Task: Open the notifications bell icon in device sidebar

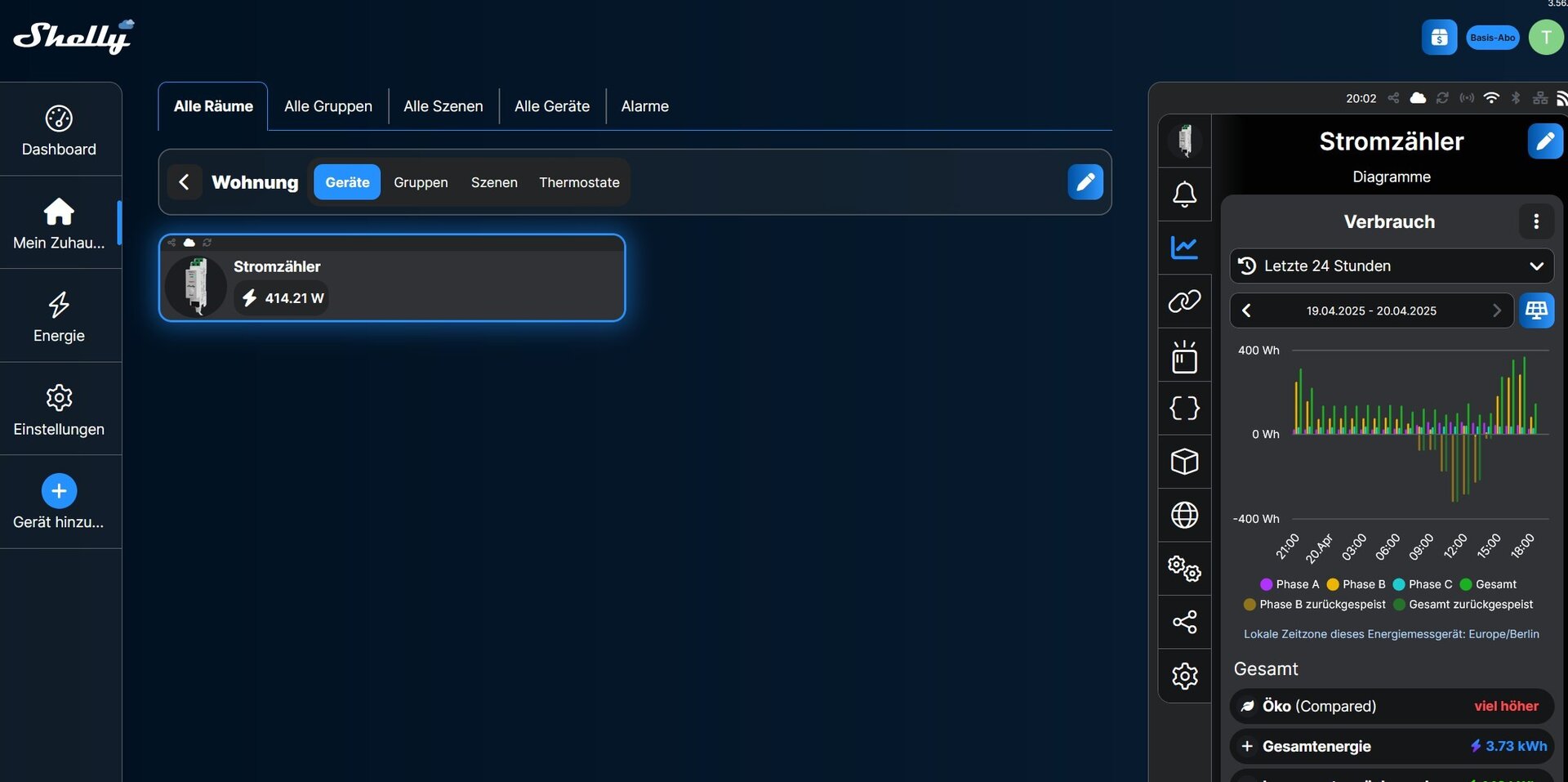Action: [x=1184, y=194]
